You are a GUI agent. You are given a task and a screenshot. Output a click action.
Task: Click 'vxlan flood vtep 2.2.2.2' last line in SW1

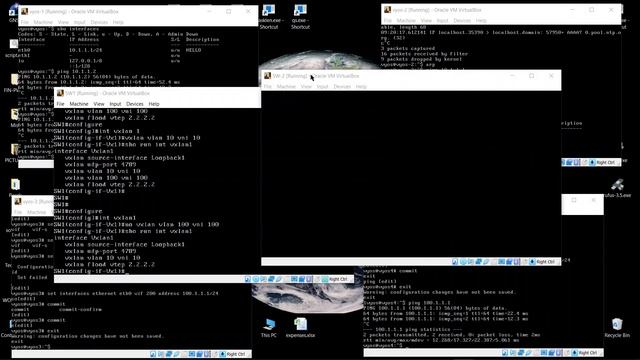pyautogui.click(x=110, y=264)
